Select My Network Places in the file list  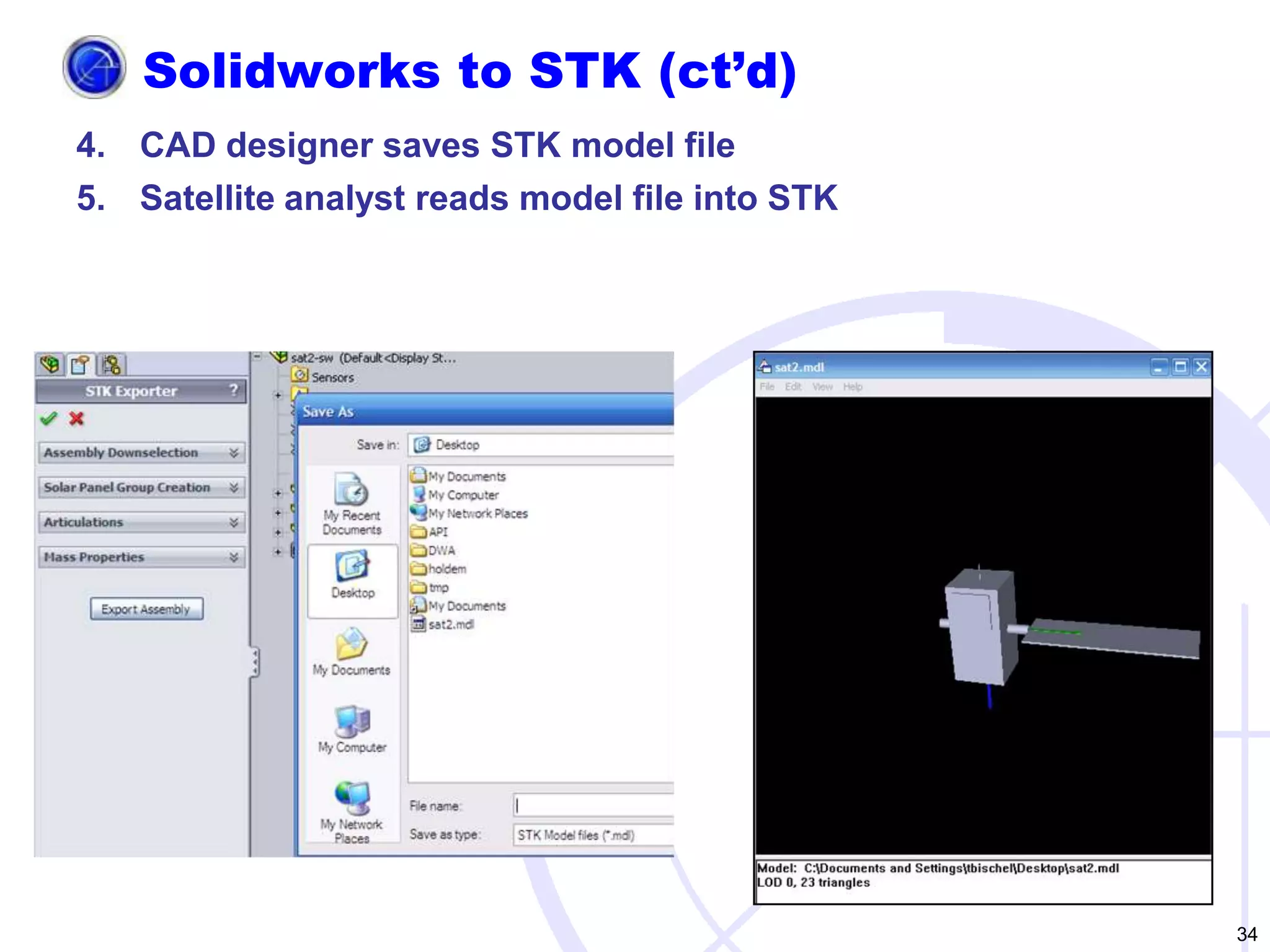coord(469,513)
